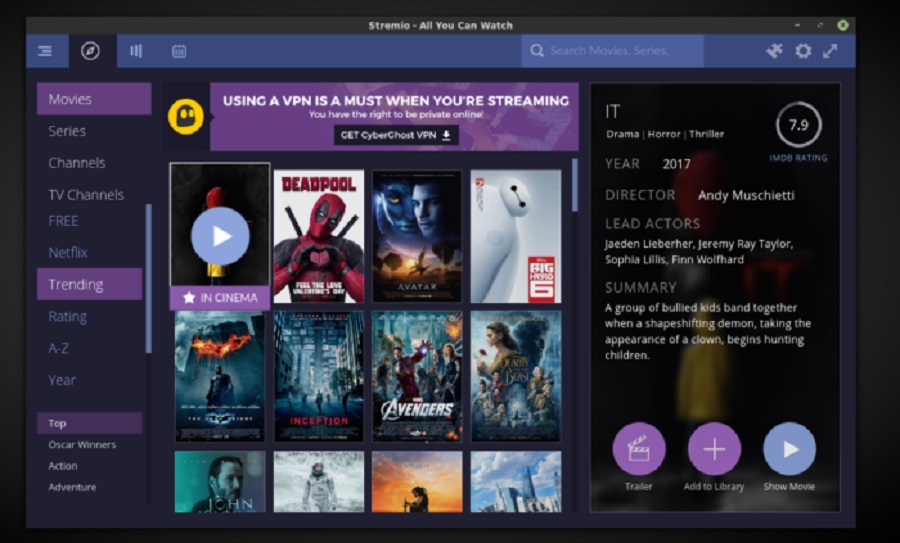Click the Add to Library plus icon
Viewport: 900px width, 543px height.
point(714,449)
